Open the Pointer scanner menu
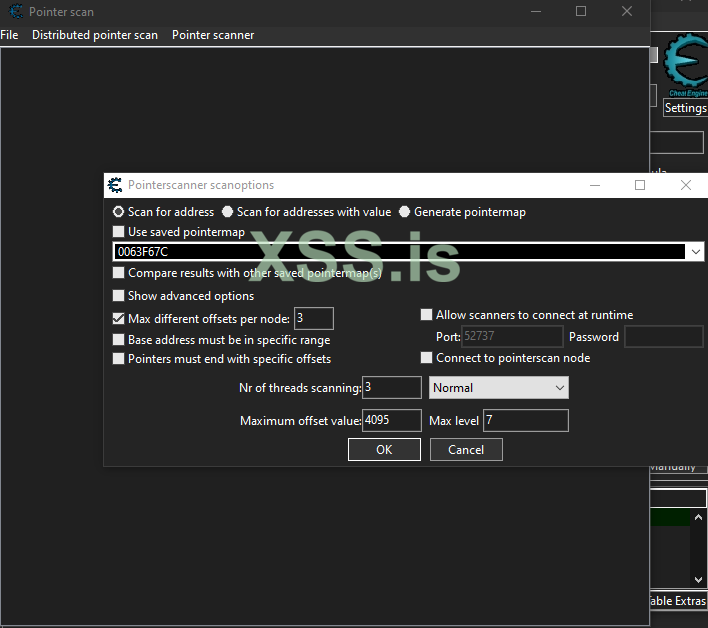This screenshot has height=628, width=708. pyautogui.click(x=213, y=35)
